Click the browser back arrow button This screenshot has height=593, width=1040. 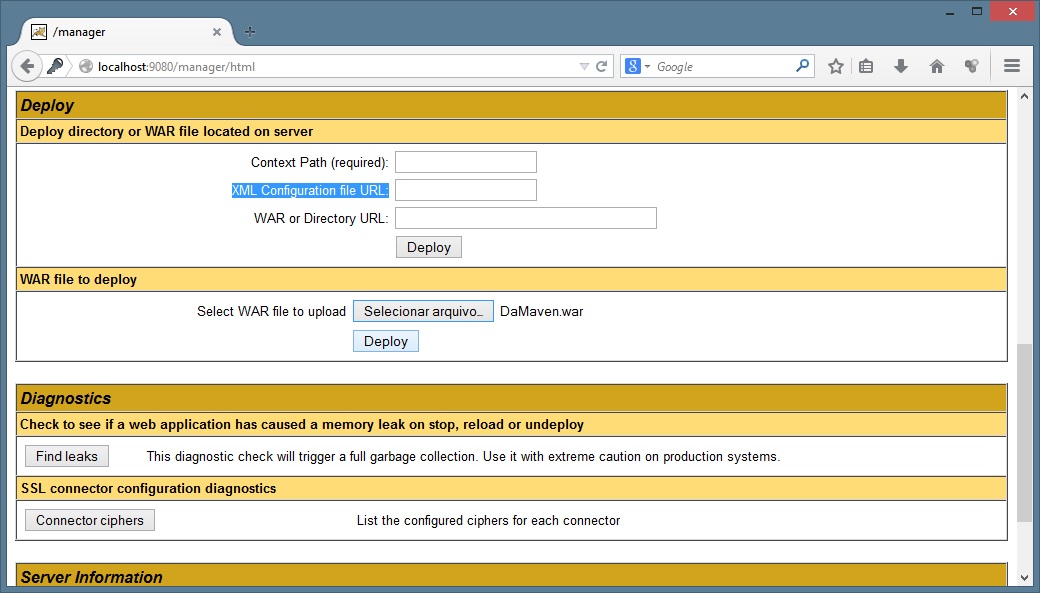[27, 66]
